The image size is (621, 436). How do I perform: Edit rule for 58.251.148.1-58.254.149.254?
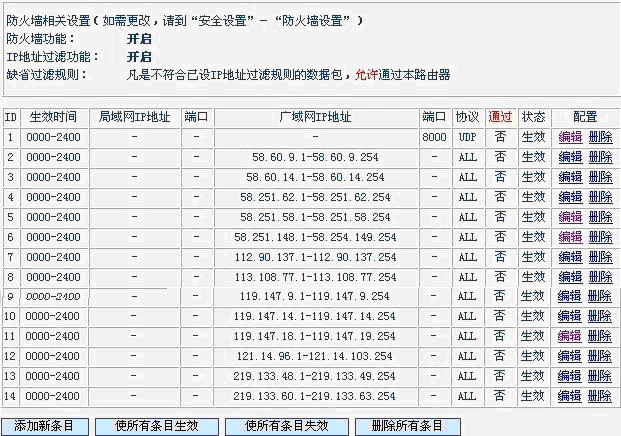pyautogui.click(x=569, y=237)
